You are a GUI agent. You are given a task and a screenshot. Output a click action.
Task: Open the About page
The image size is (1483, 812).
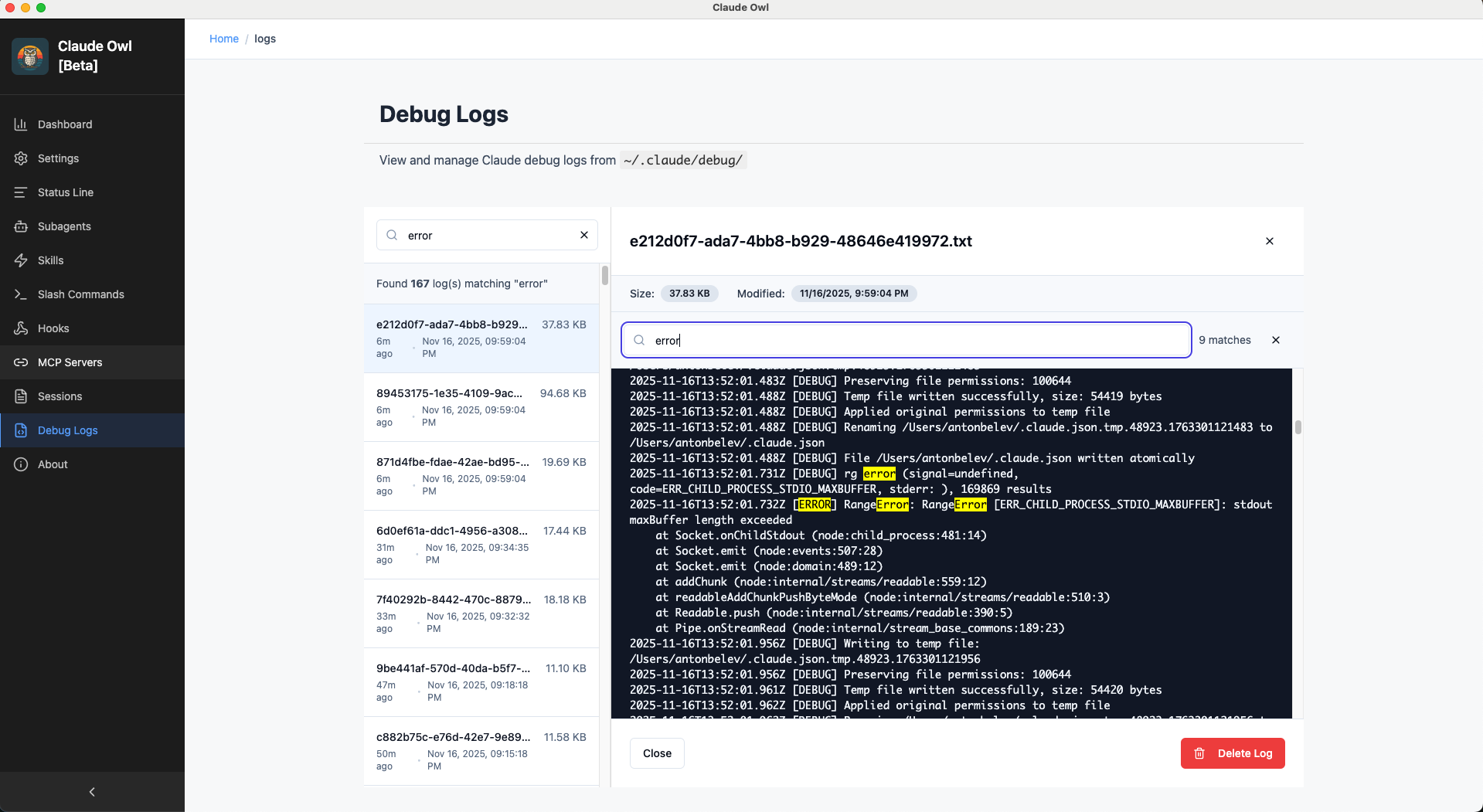[x=52, y=464]
